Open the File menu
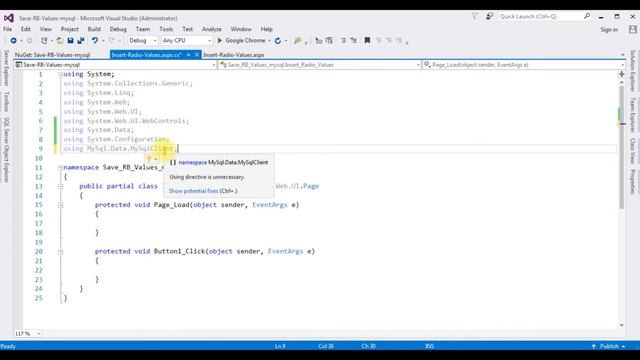Viewport: 640px width, 360px height. [x=7, y=29]
